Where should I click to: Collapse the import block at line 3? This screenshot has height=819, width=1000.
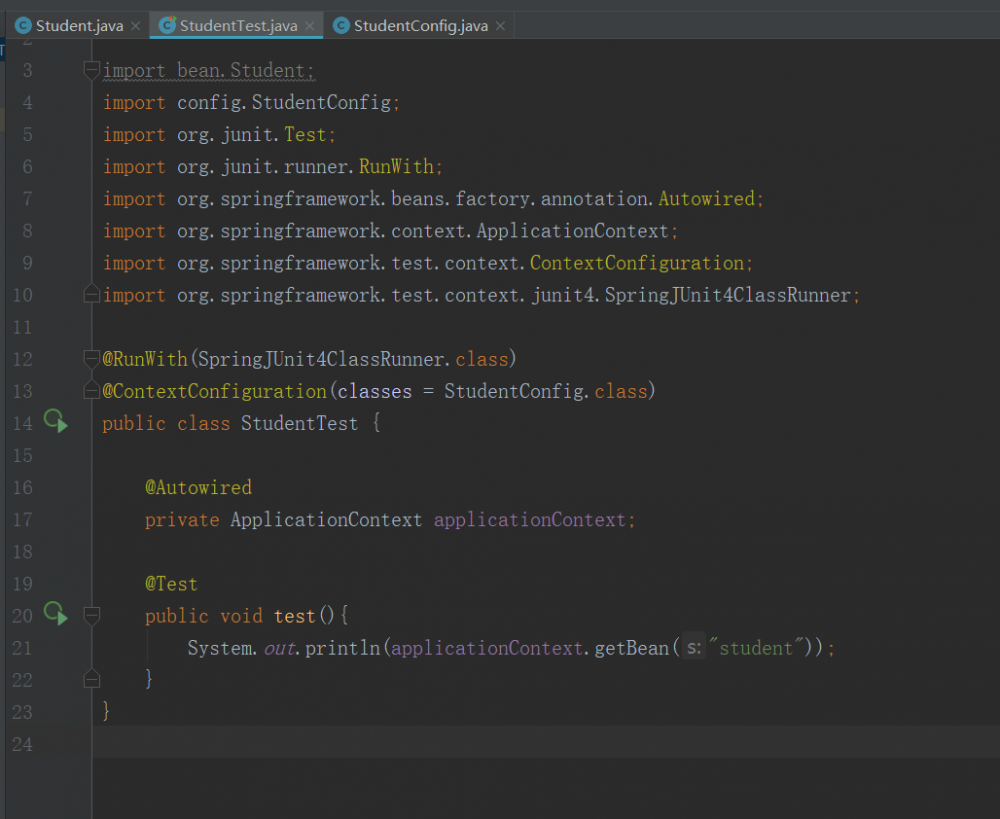(x=92, y=71)
